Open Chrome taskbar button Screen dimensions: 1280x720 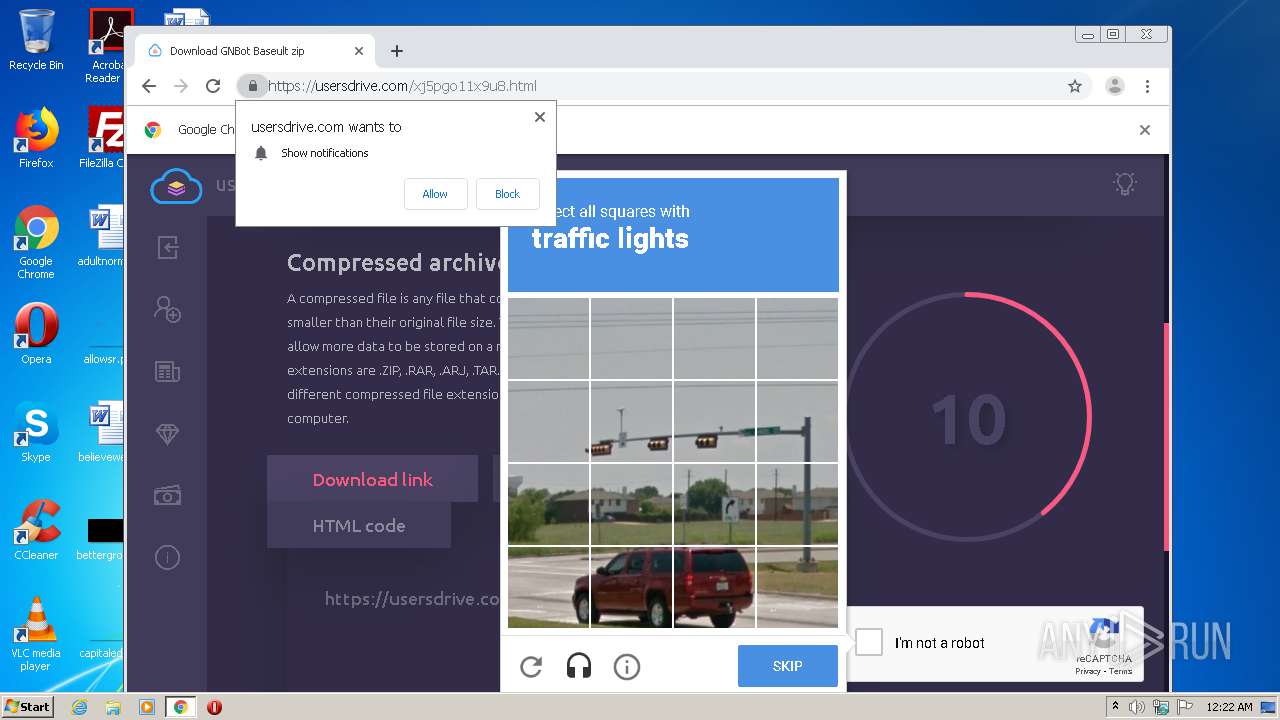click(x=180, y=707)
